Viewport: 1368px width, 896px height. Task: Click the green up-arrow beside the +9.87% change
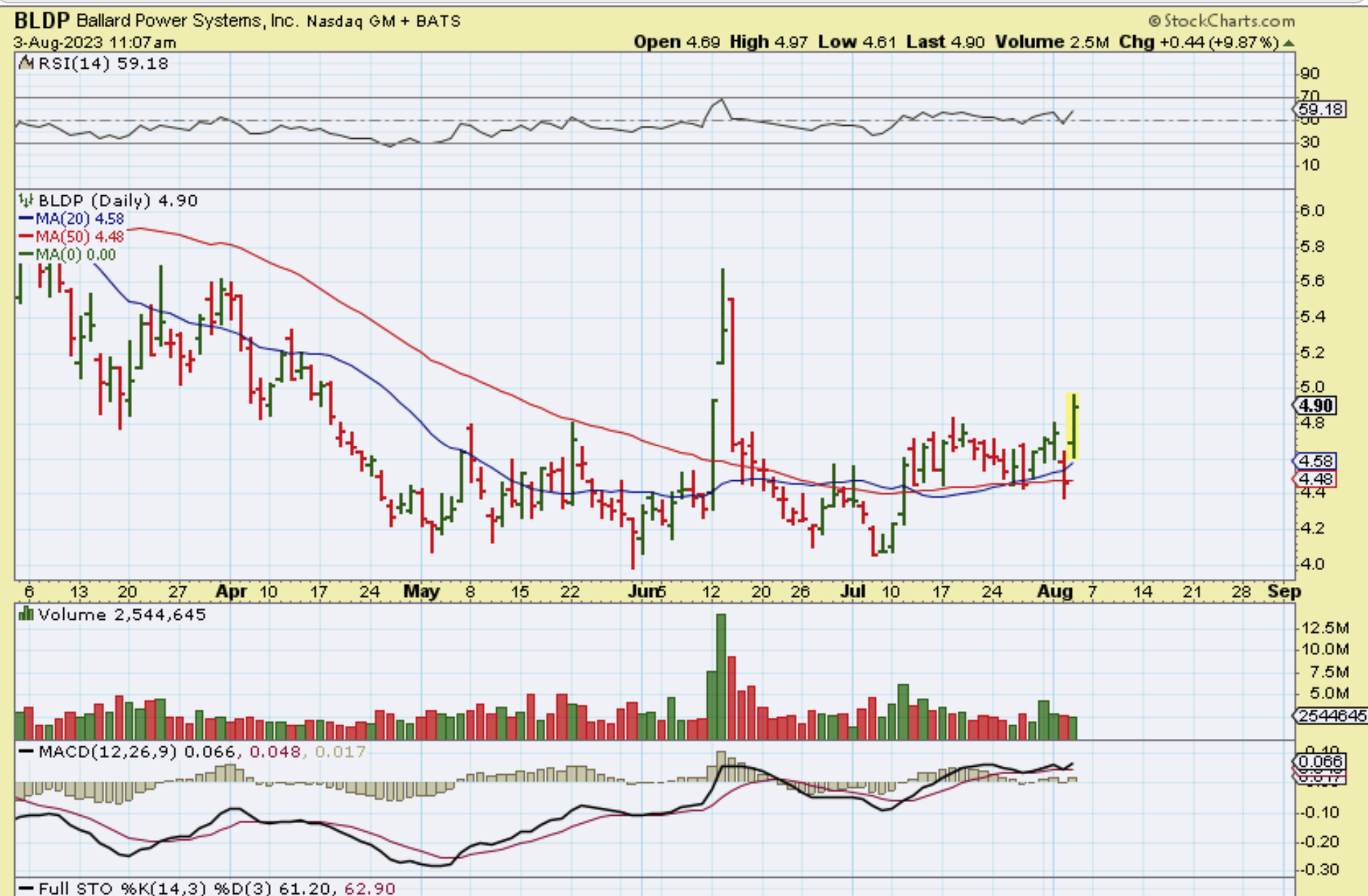pyautogui.click(x=1288, y=43)
